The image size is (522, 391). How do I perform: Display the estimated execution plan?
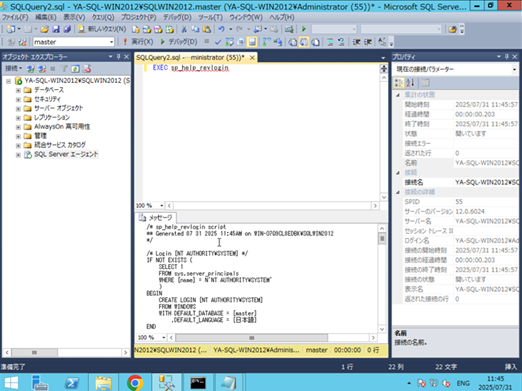coord(229,42)
